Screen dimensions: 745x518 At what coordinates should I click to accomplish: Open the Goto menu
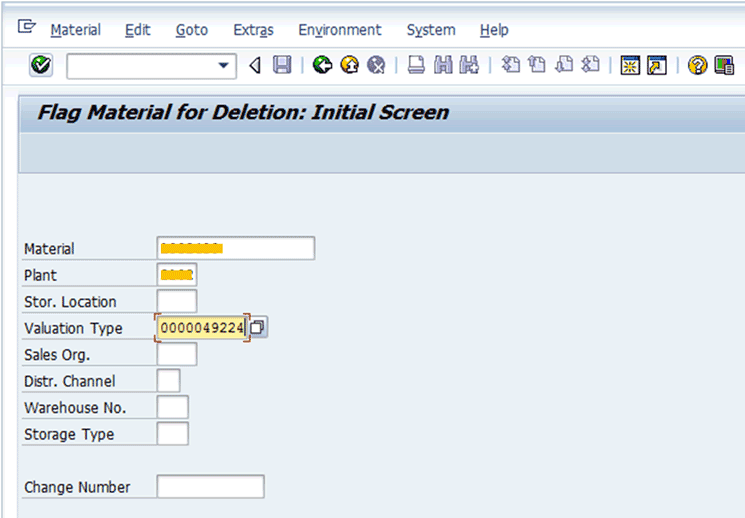191,30
